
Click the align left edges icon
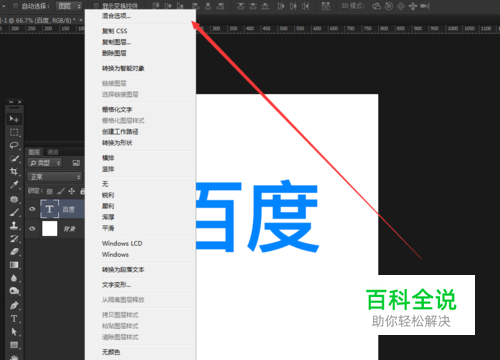195,6
